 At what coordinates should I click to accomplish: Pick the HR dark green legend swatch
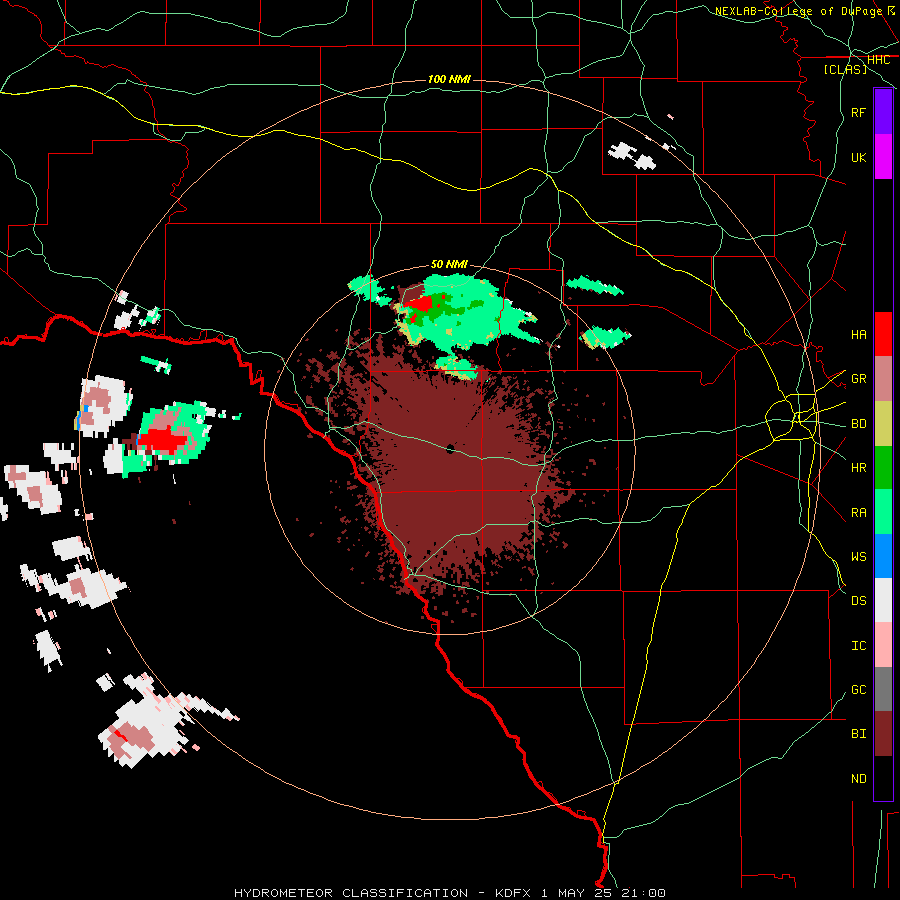(883, 468)
